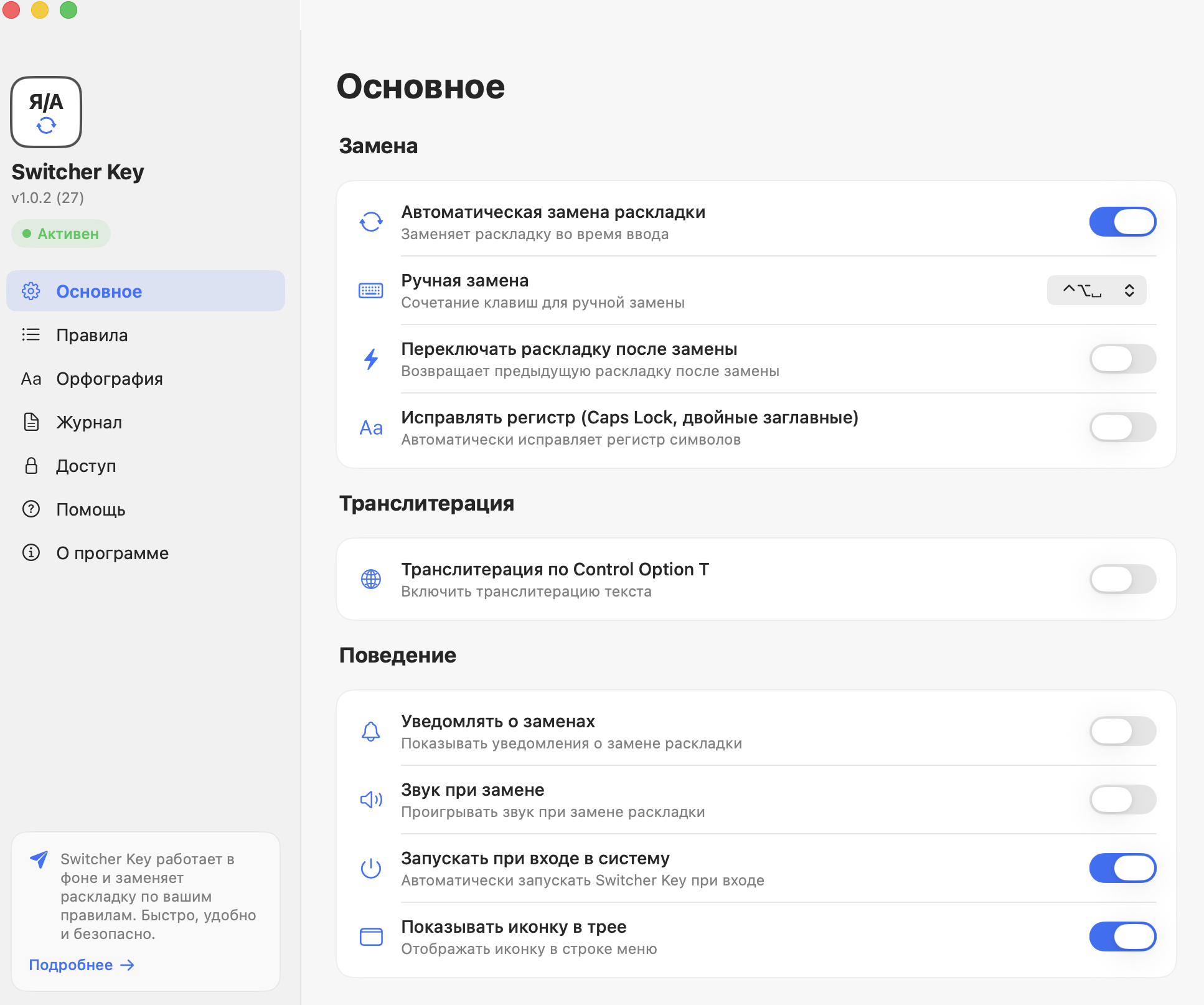Viewport: 1204px width, 1005px height.
Task: Click the question mark icon beside Помощь
Action: [x=31, y=509]
